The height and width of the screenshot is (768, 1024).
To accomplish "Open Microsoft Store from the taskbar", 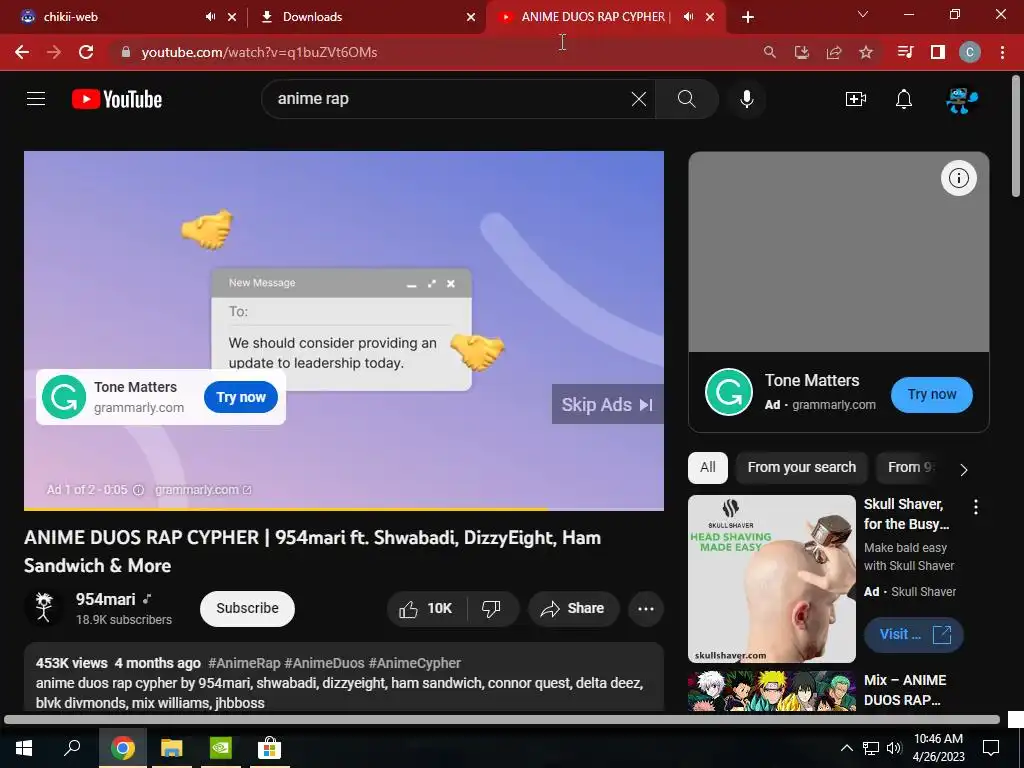I will [269, 748].
